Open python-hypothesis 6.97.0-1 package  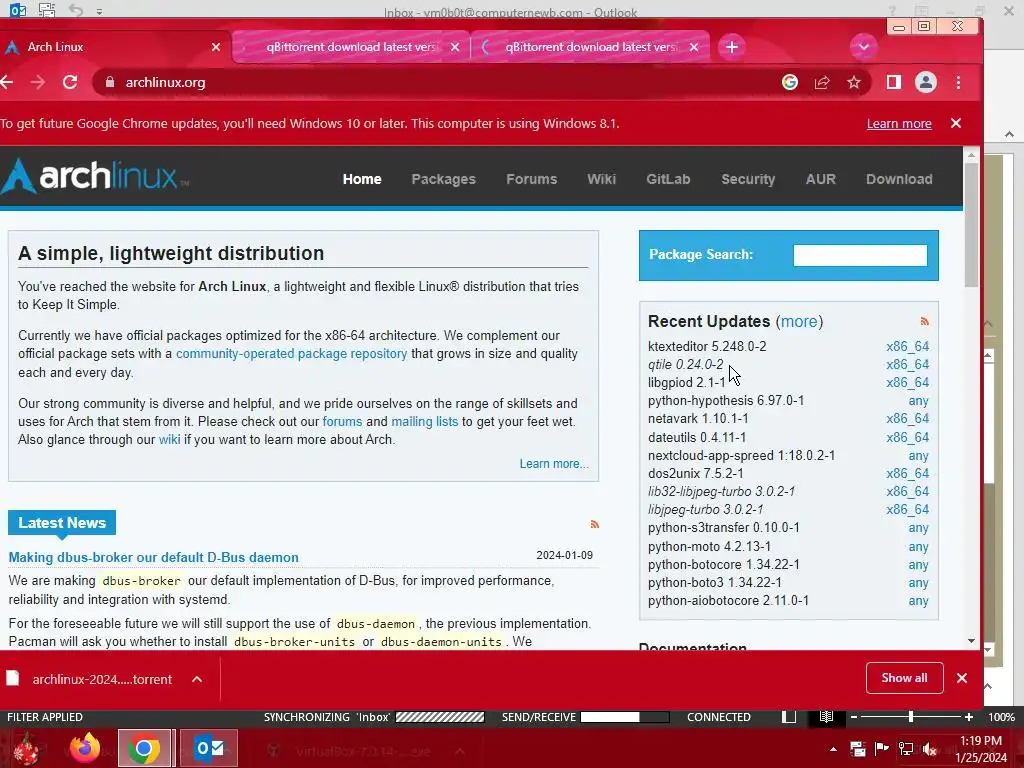click(726, 400)
